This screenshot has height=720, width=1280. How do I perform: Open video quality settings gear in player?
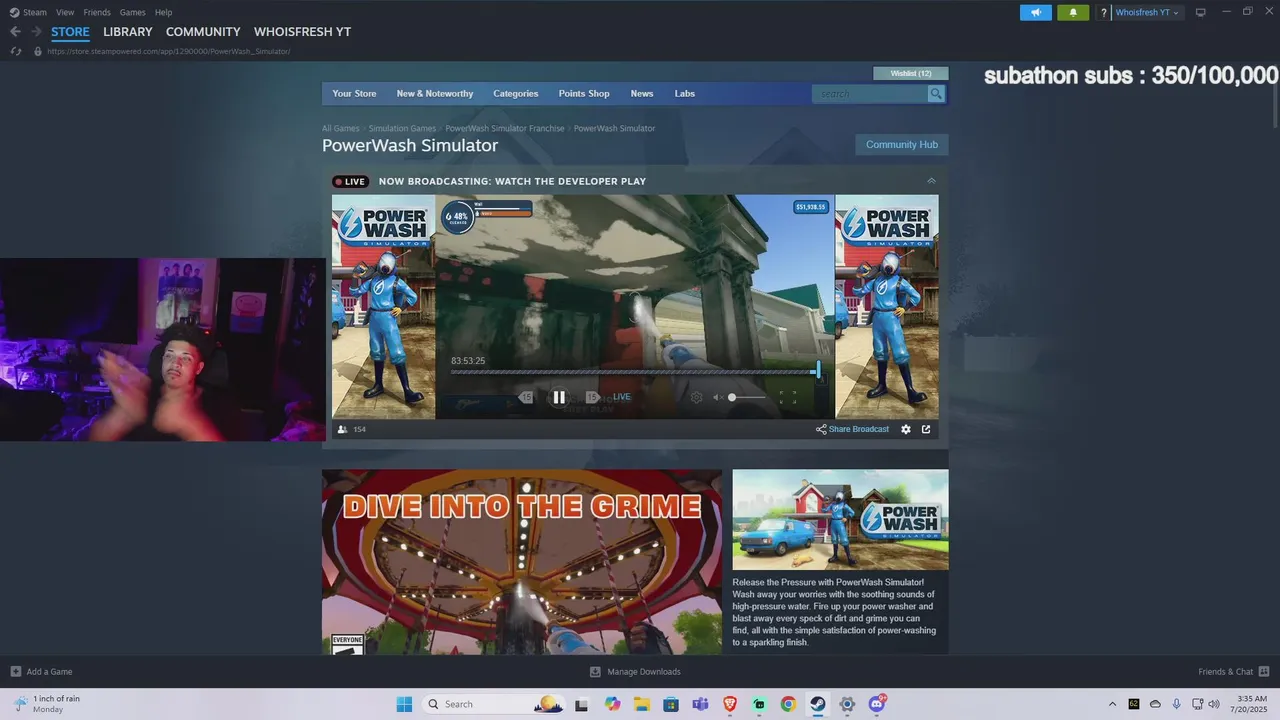697,397
